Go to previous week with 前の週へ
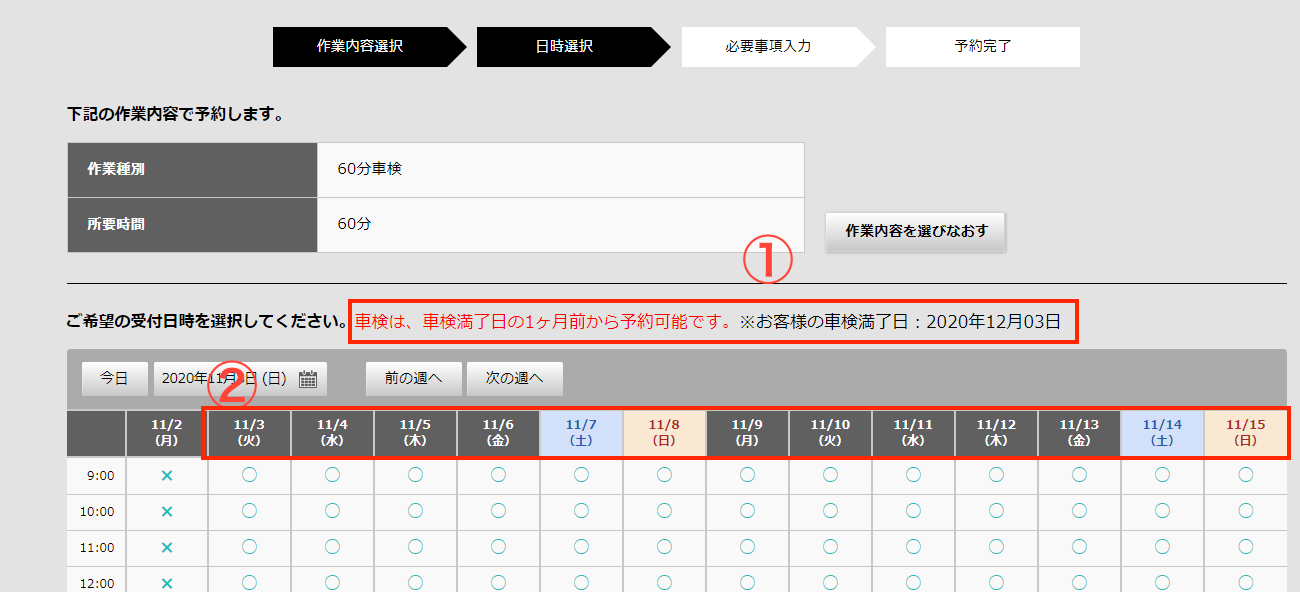 414,379
